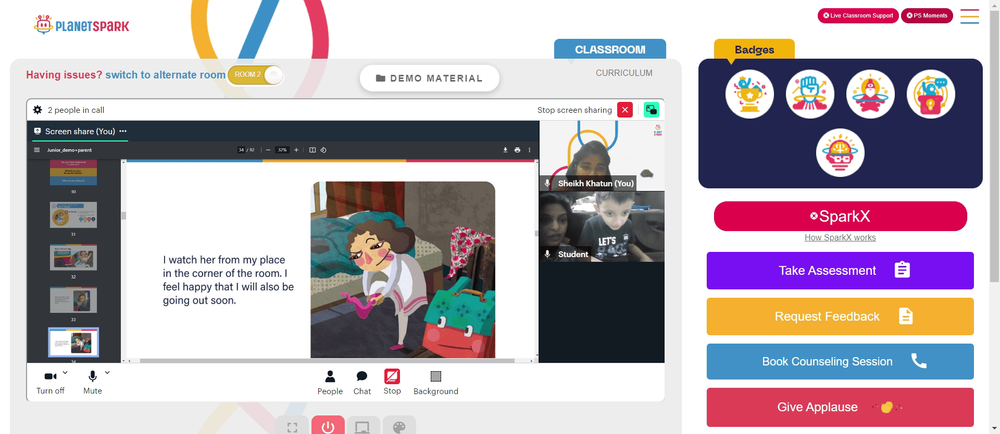Open DEMO MATERIAL folder button
Viewport: 1000px width, 434px height.
tap(429, 78)
